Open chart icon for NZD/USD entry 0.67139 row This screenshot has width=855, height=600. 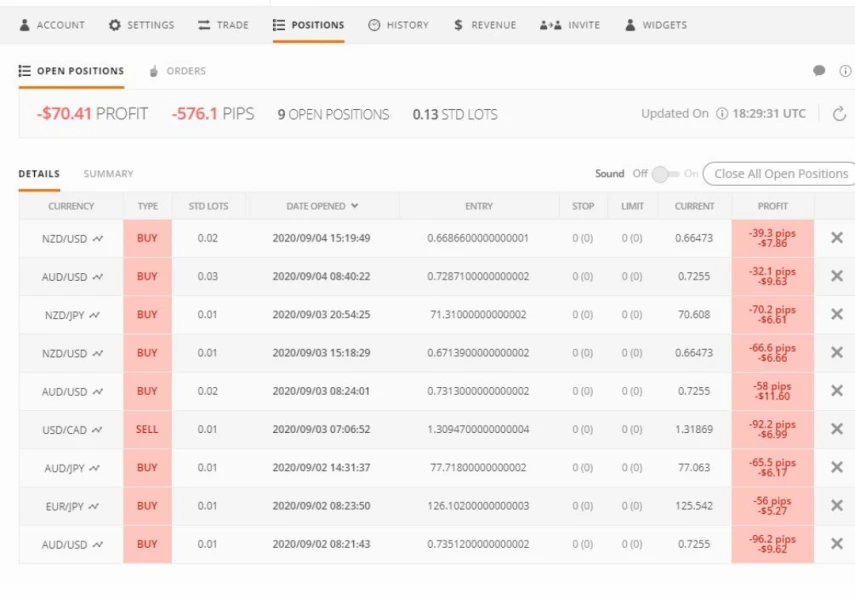[x=98, y=353]
